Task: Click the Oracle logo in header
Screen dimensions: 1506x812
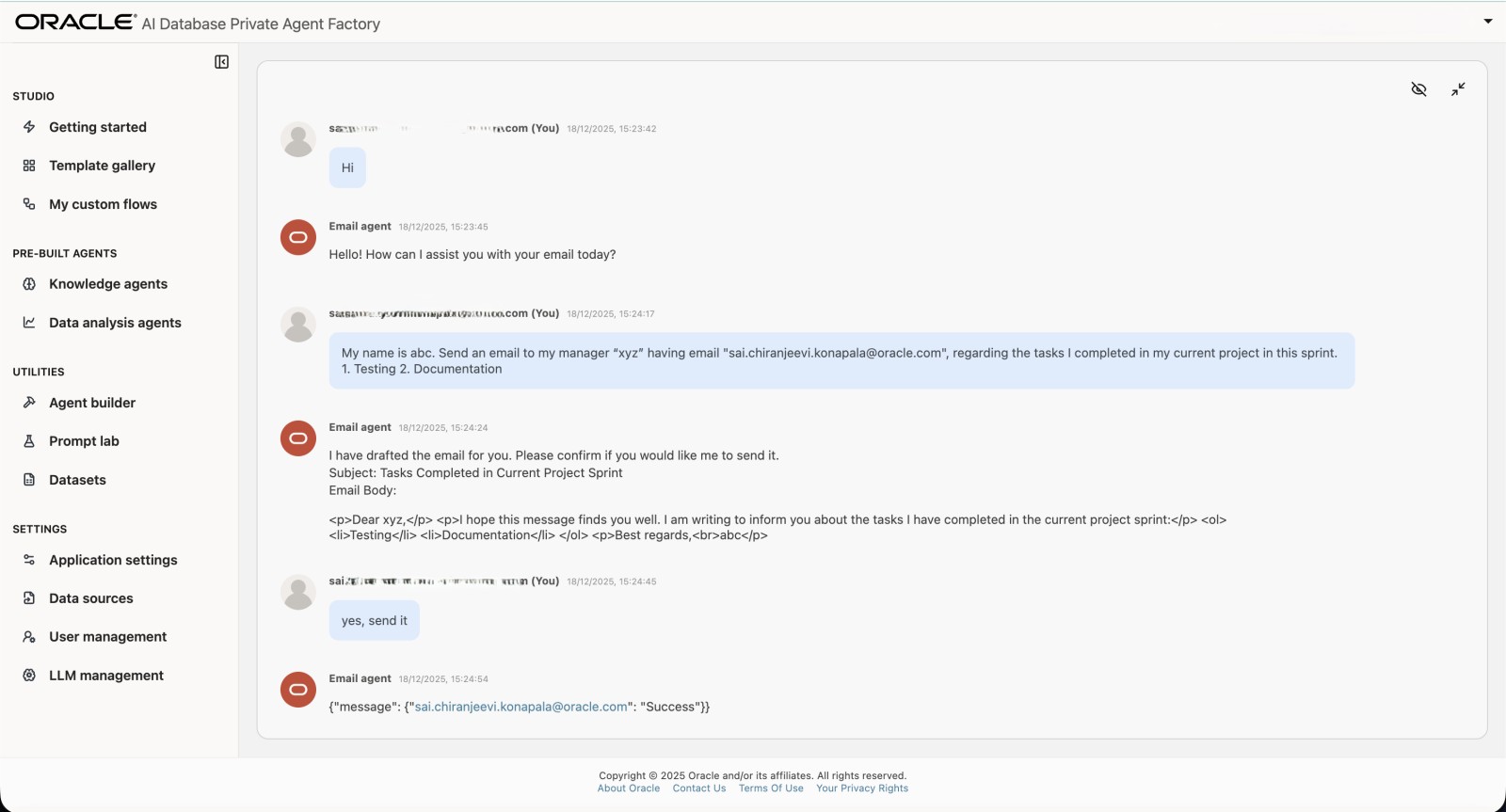Action: 75,22
